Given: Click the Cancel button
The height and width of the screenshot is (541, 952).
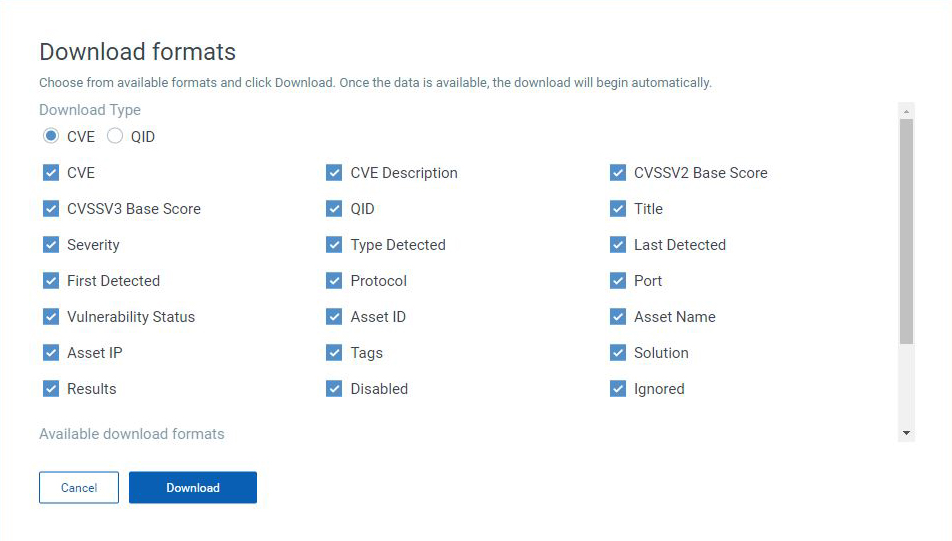Looking at the screenshot, I should tap(79, 488).
